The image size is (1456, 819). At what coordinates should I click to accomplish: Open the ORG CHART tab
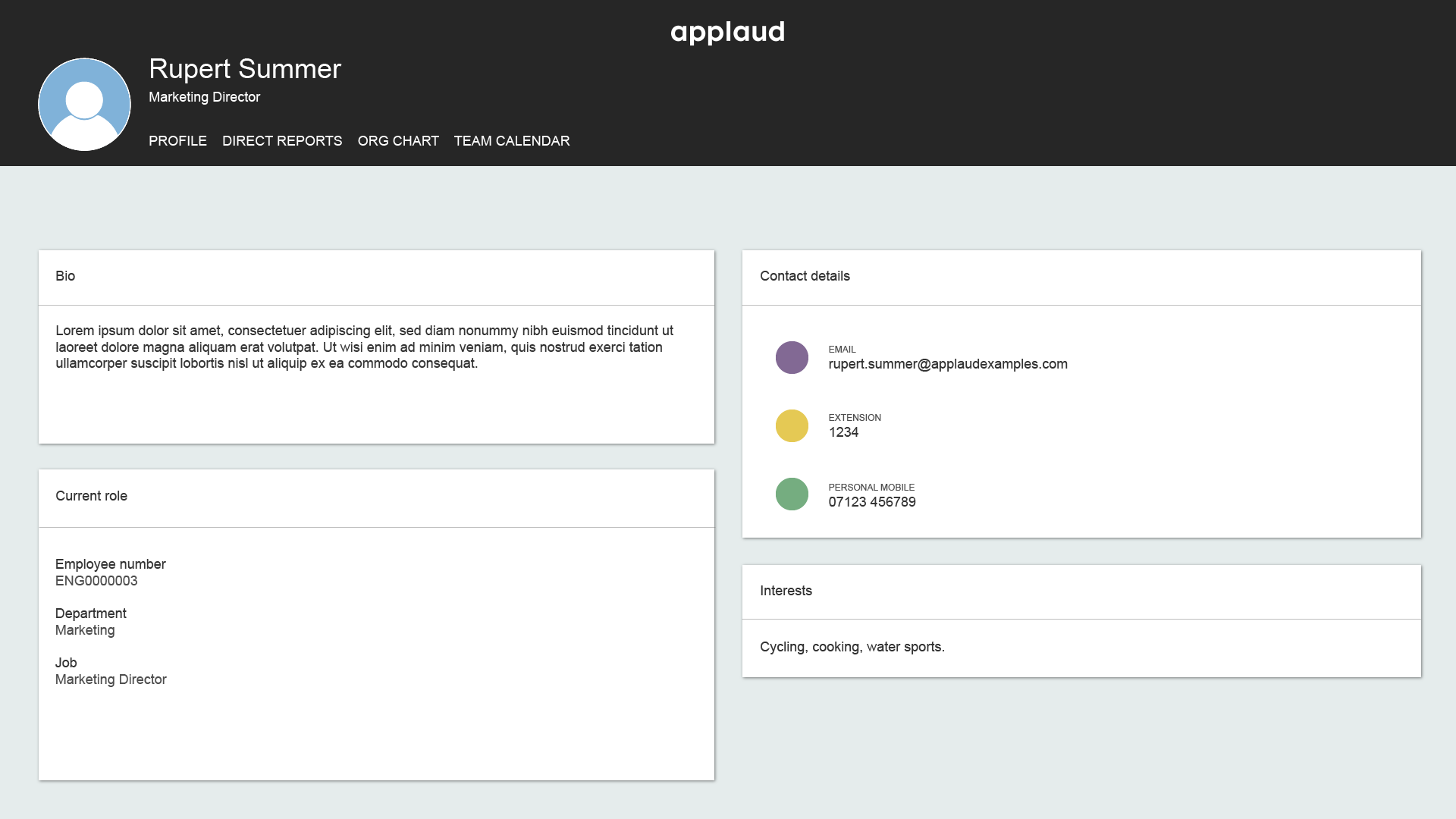coord(398,141)
